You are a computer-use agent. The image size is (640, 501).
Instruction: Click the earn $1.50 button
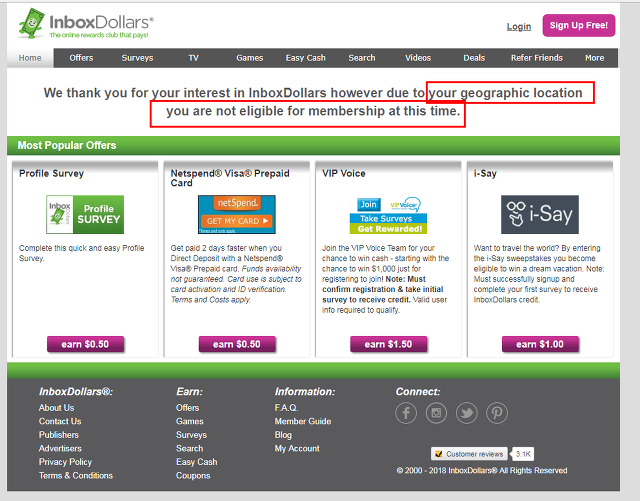coord(388,344)
